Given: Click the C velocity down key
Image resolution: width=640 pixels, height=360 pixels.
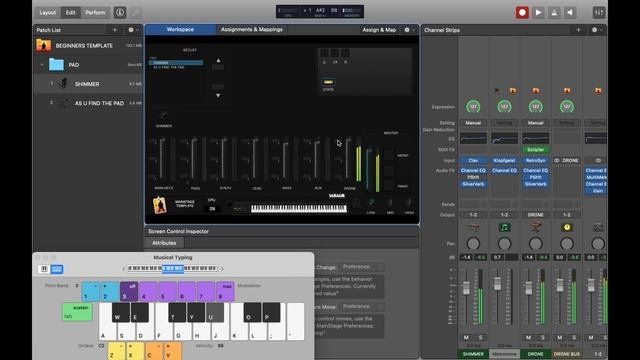Looking at the screenshot, I should click(154, 351).
